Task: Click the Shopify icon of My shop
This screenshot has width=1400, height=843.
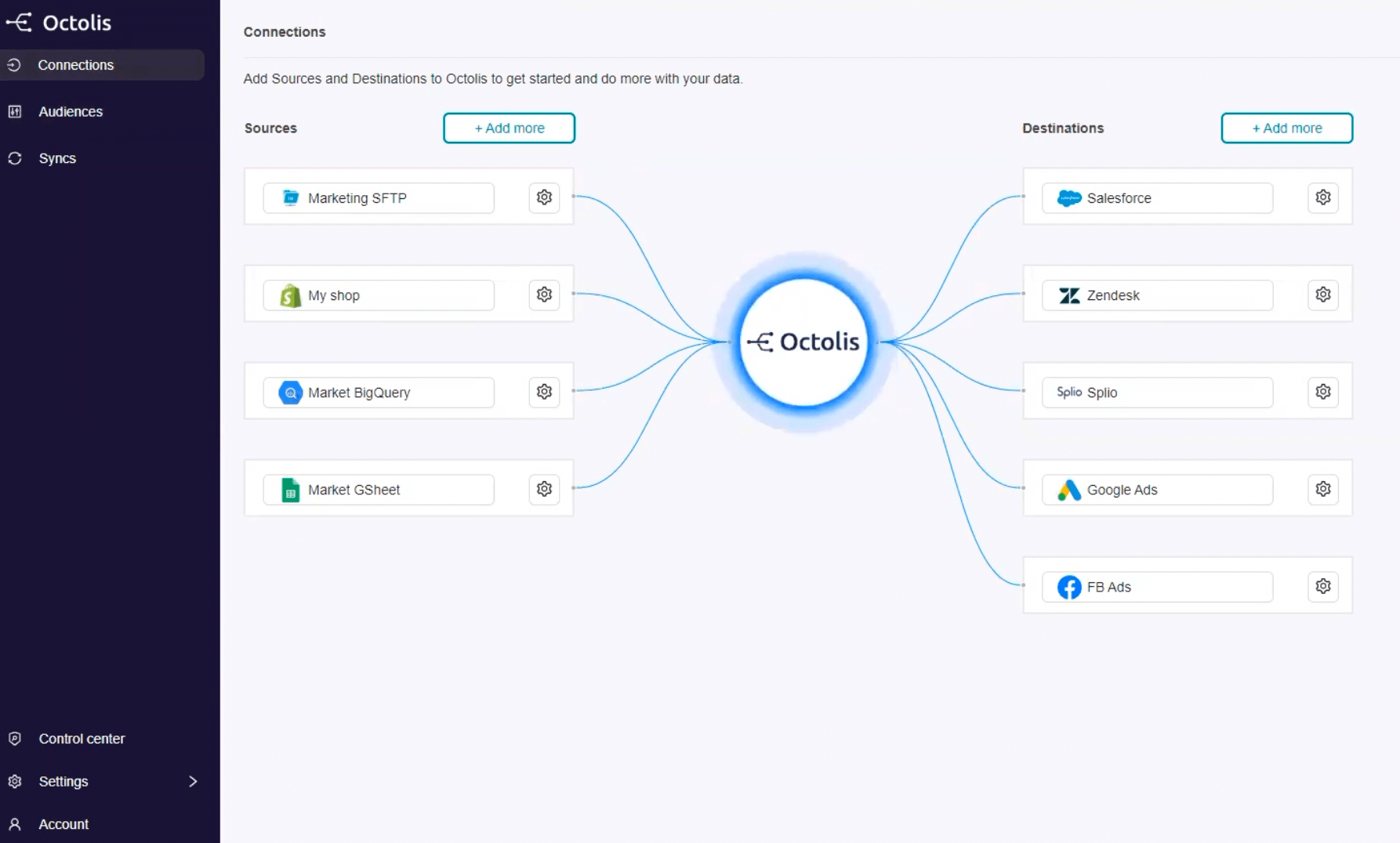Action: coord(290,295)
